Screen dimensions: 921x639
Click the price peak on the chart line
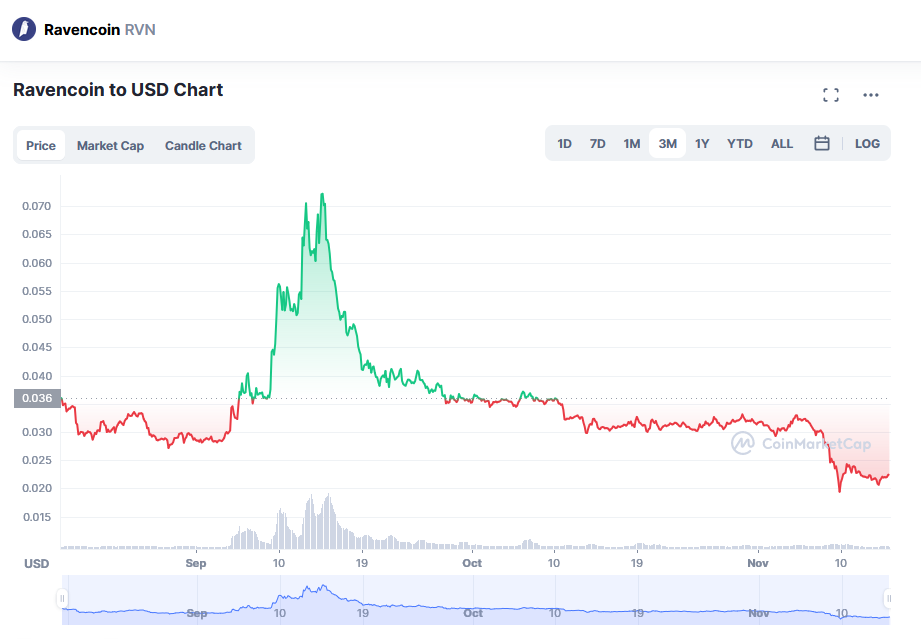322,194
